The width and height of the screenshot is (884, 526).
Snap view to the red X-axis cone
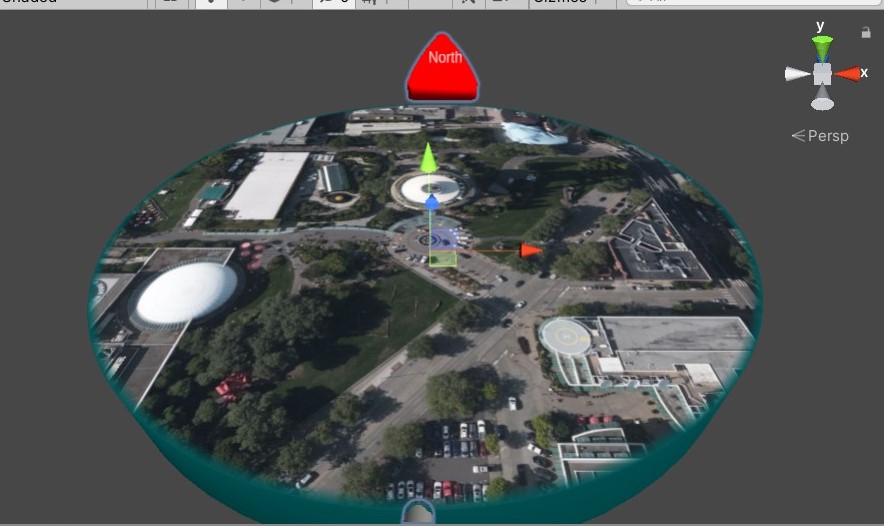point(847,74)
